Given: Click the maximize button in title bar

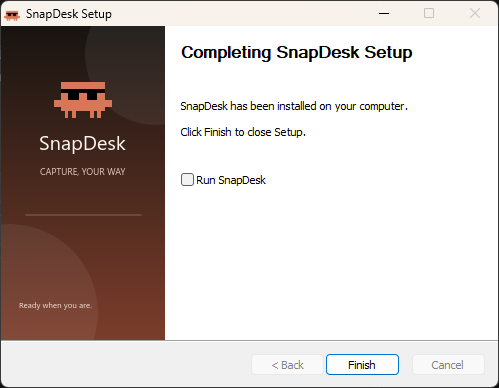Looking at the screenshot, I should [429, 14].
